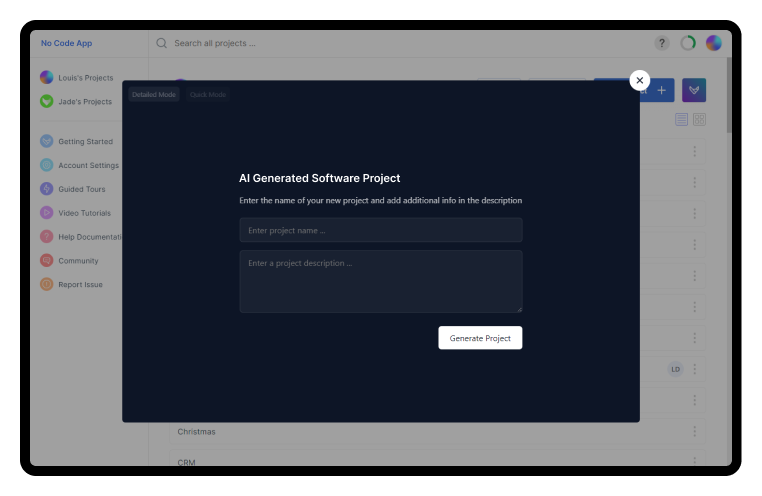
Task: Open Jade's Projects in sidebar
Action: [84, 102]
